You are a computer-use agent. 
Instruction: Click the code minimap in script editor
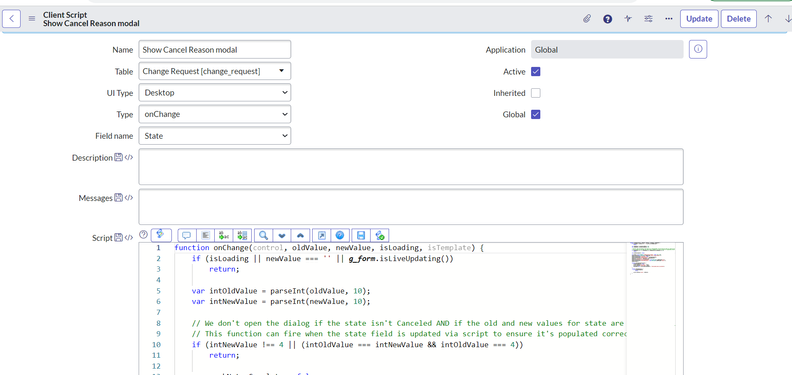[653, 259]
